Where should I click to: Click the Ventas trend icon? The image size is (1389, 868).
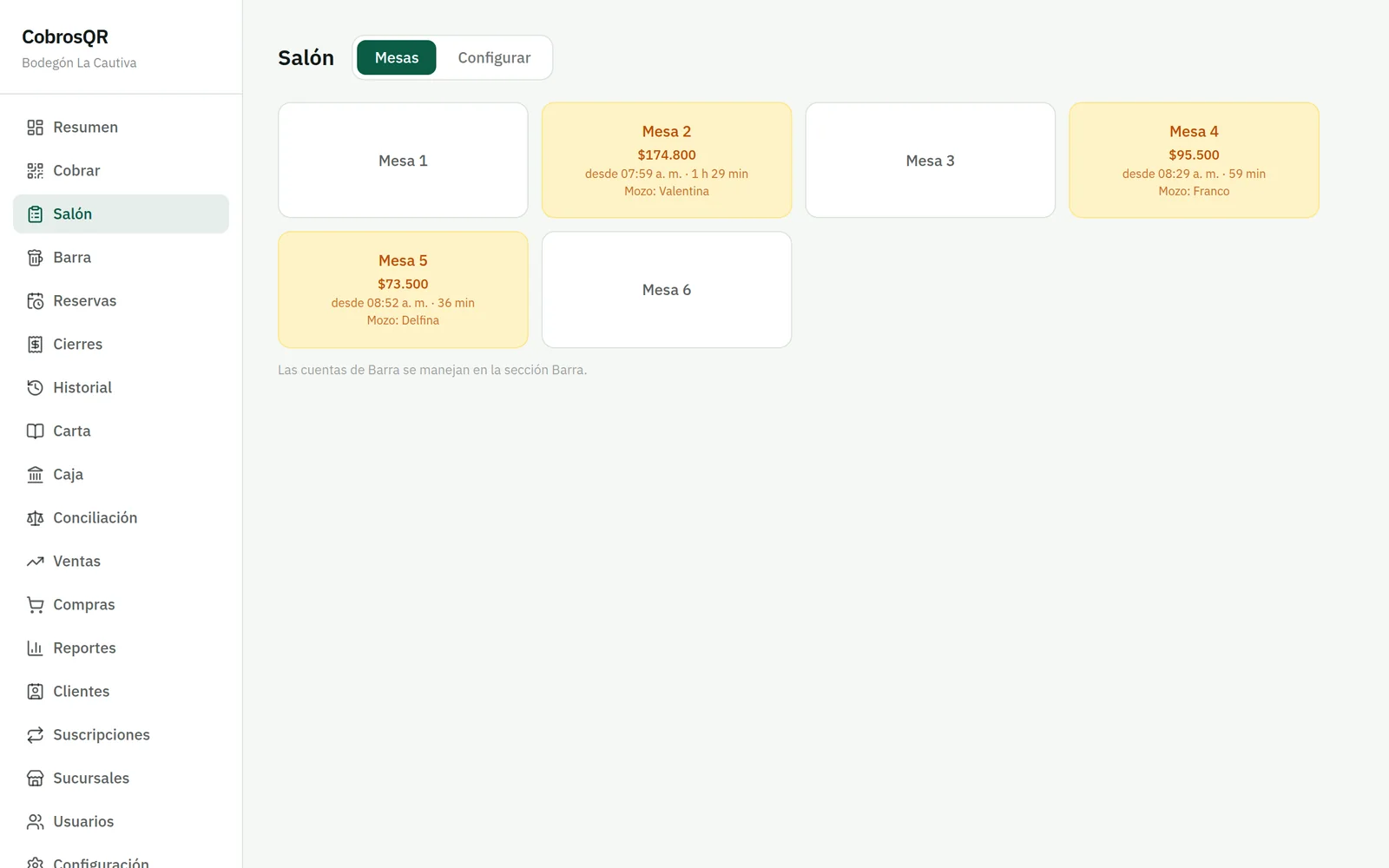click(x=35, y=562)
